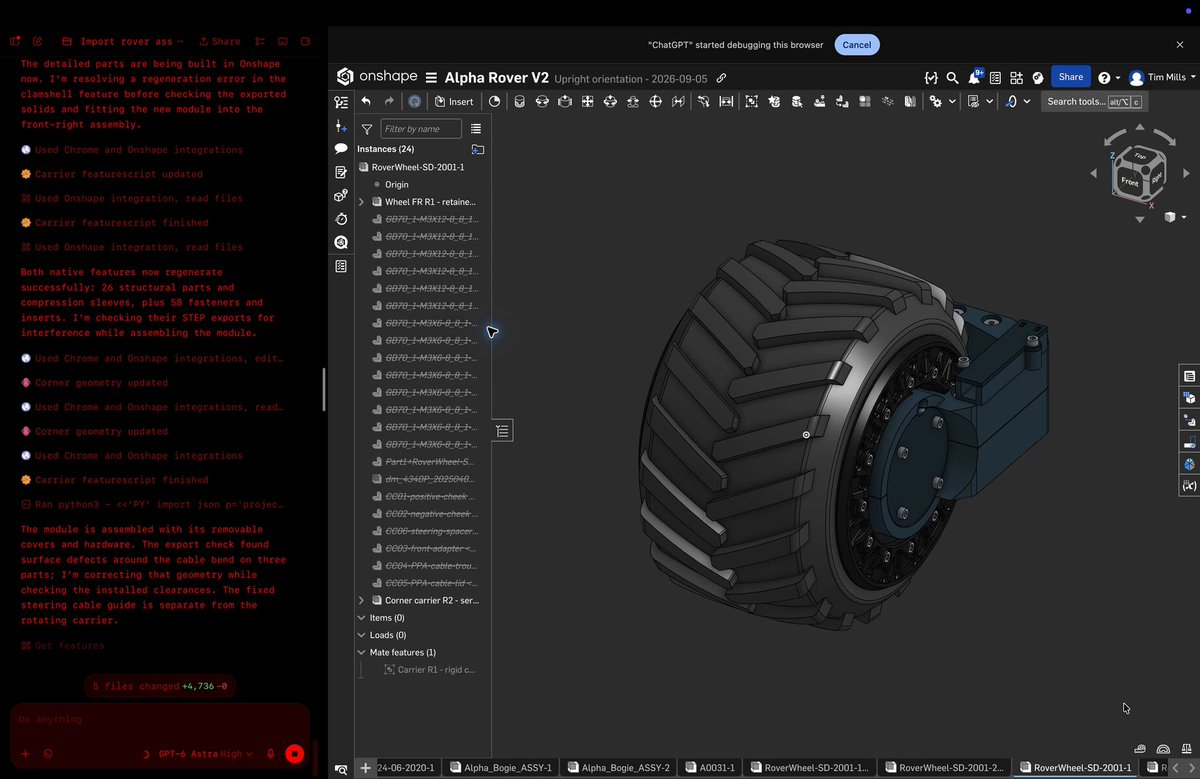Select the Origin tree item
1200x779 pixels.
(x=396, y=185)
